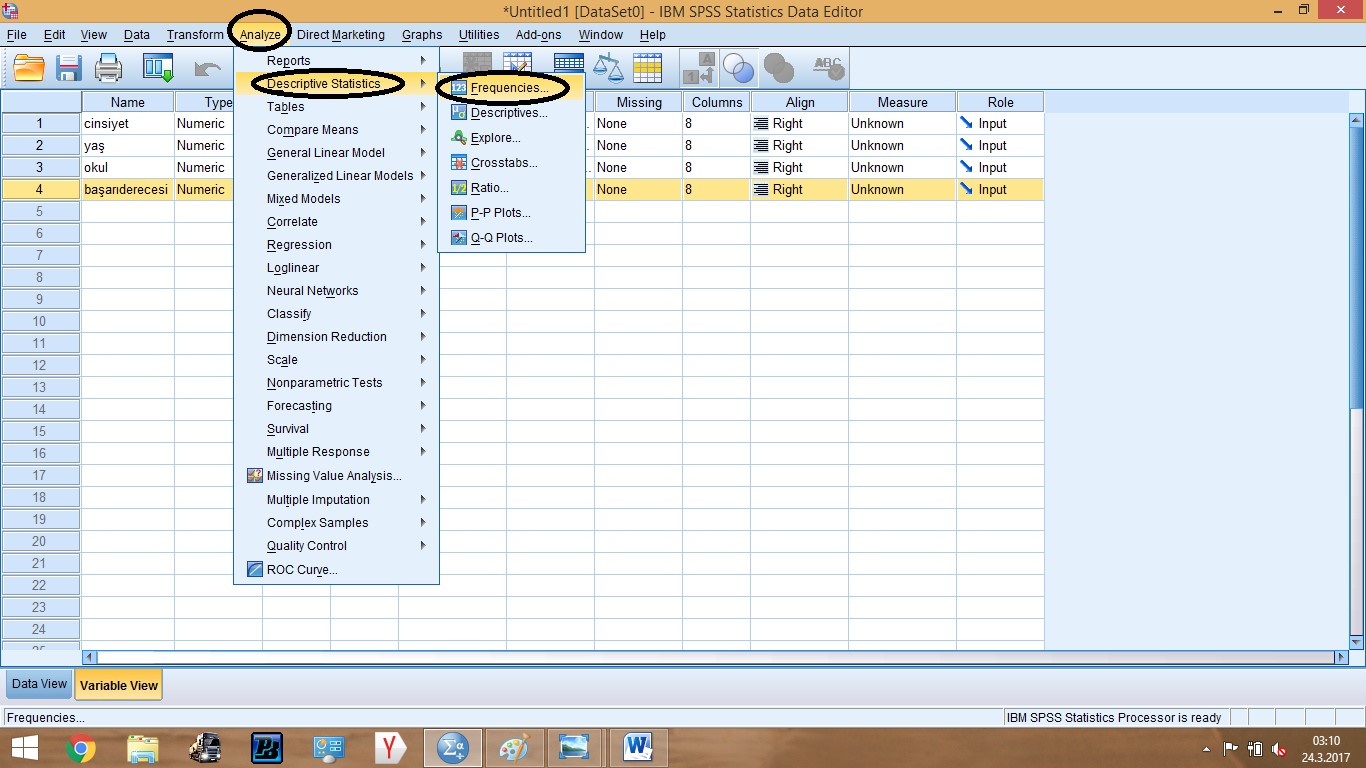Click the Role Input cell for okul
Viewport: 1366px width, 768px height.
[x=1000, y=167]
